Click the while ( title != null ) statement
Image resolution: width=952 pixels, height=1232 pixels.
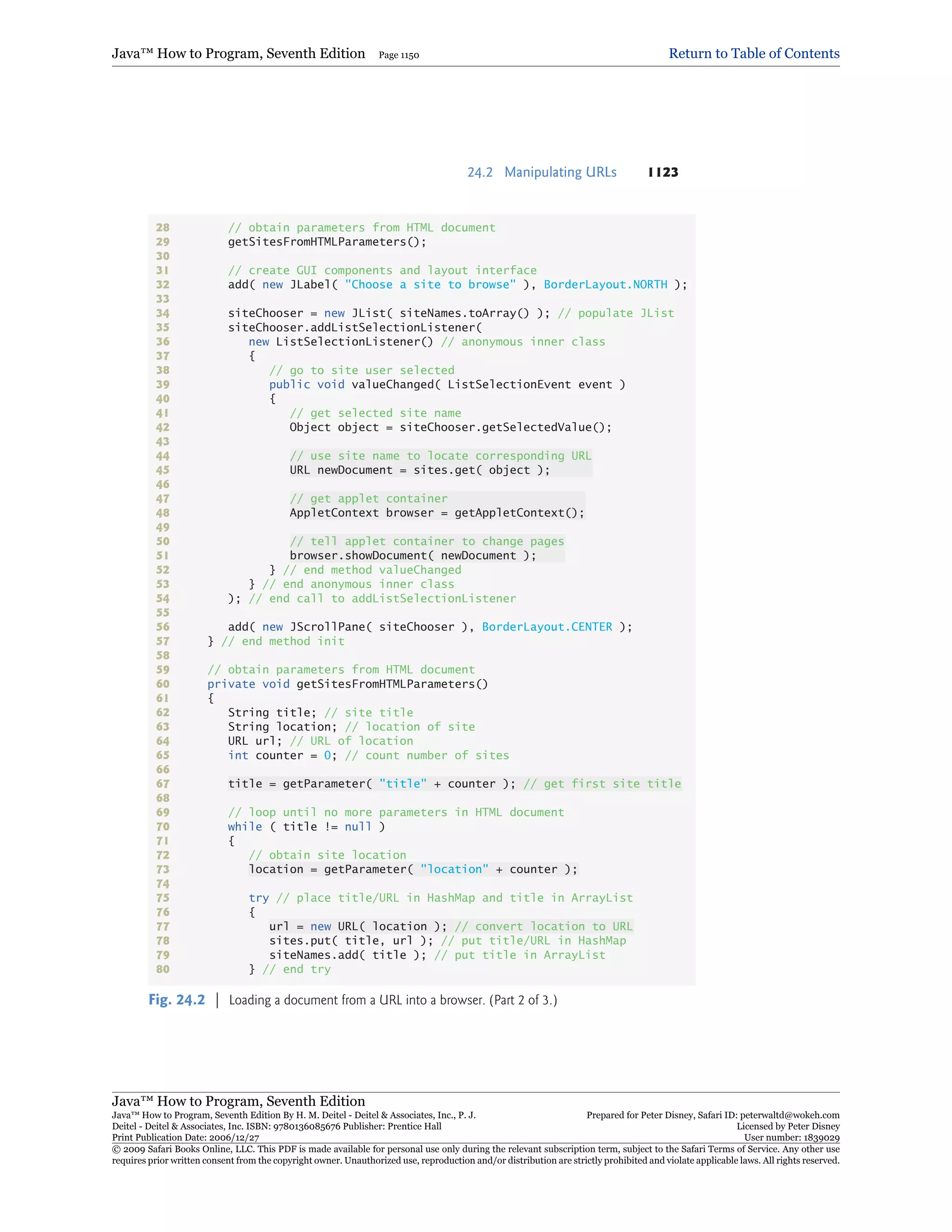coord(306,827)
